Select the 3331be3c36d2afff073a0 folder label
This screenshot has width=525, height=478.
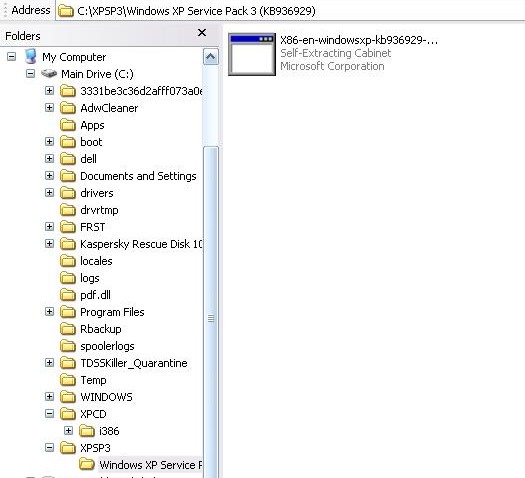click(141, 91)
